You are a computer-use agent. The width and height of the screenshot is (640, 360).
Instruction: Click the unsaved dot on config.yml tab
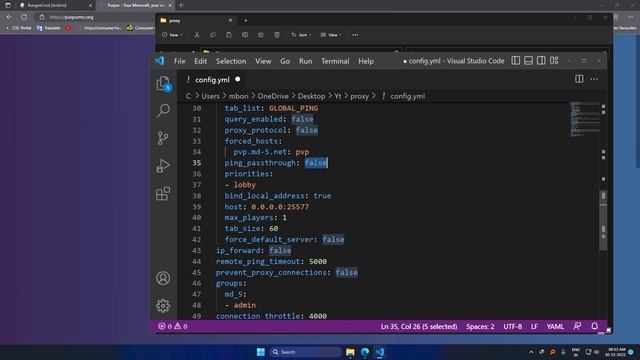(238, 79)
